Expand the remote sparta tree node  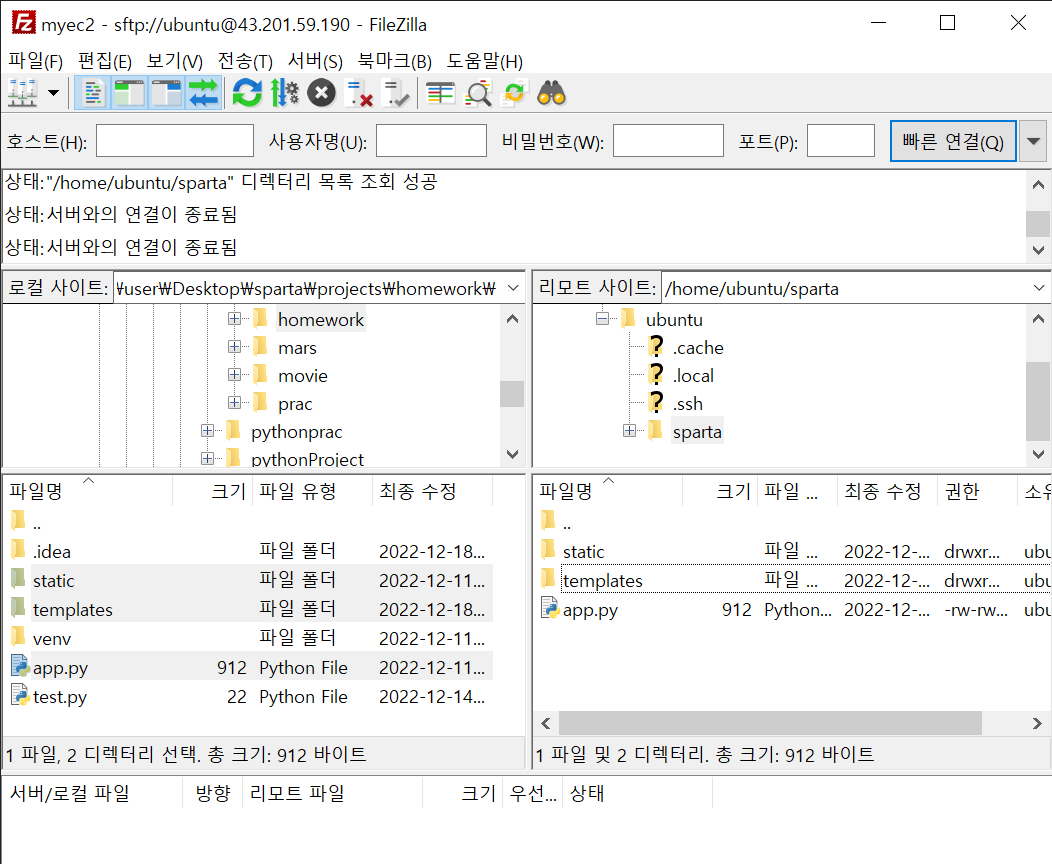click(629, 431)
